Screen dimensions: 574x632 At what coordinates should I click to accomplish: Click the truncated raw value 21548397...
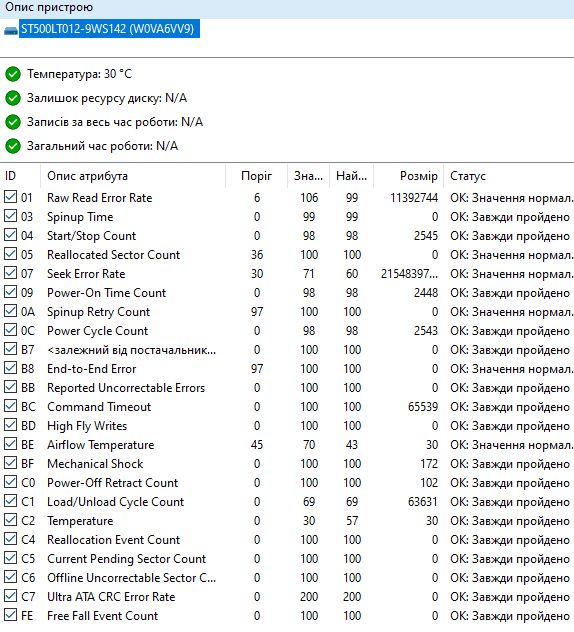point(409,274)
